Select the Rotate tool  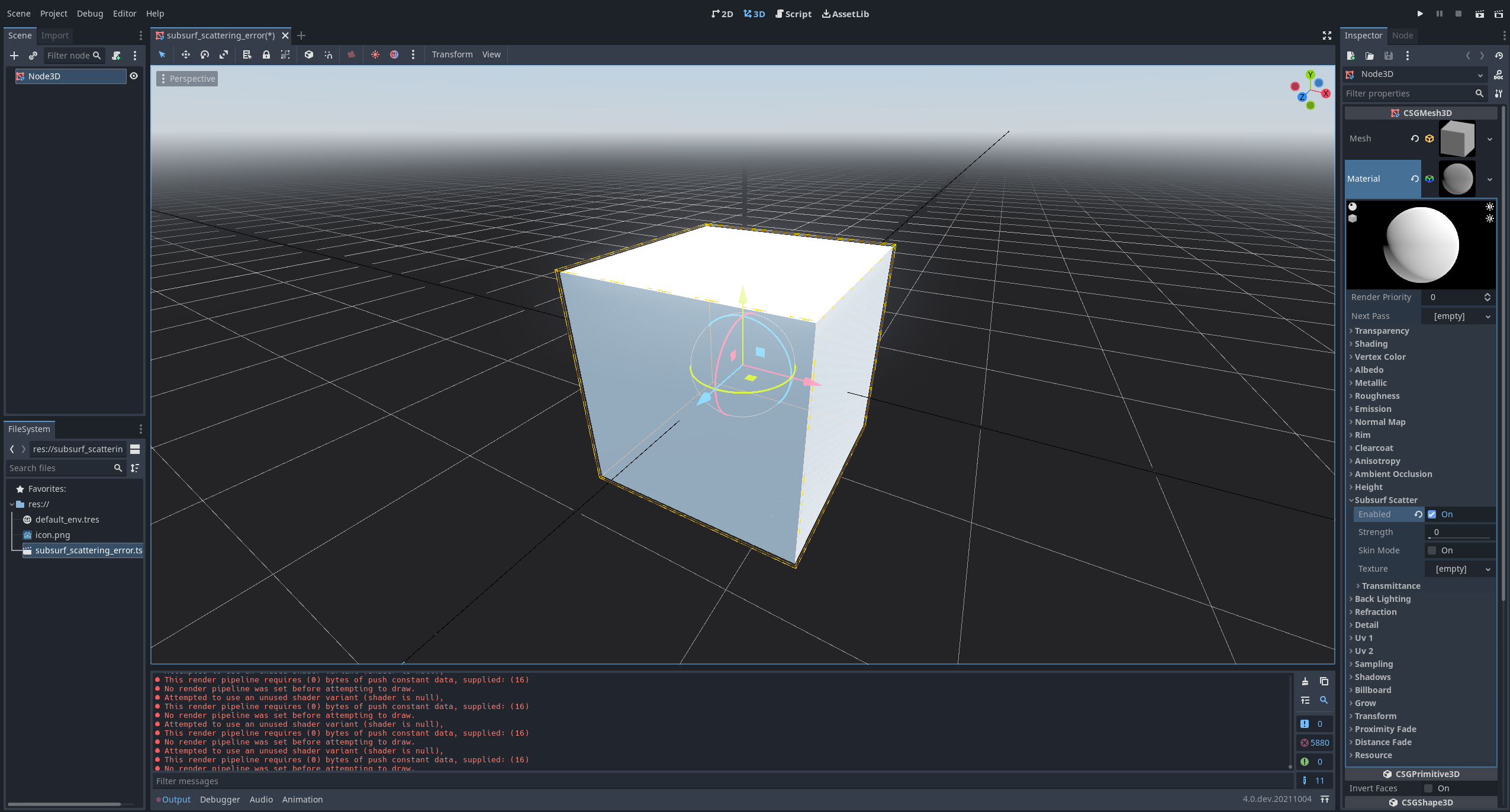pos(204,54)
